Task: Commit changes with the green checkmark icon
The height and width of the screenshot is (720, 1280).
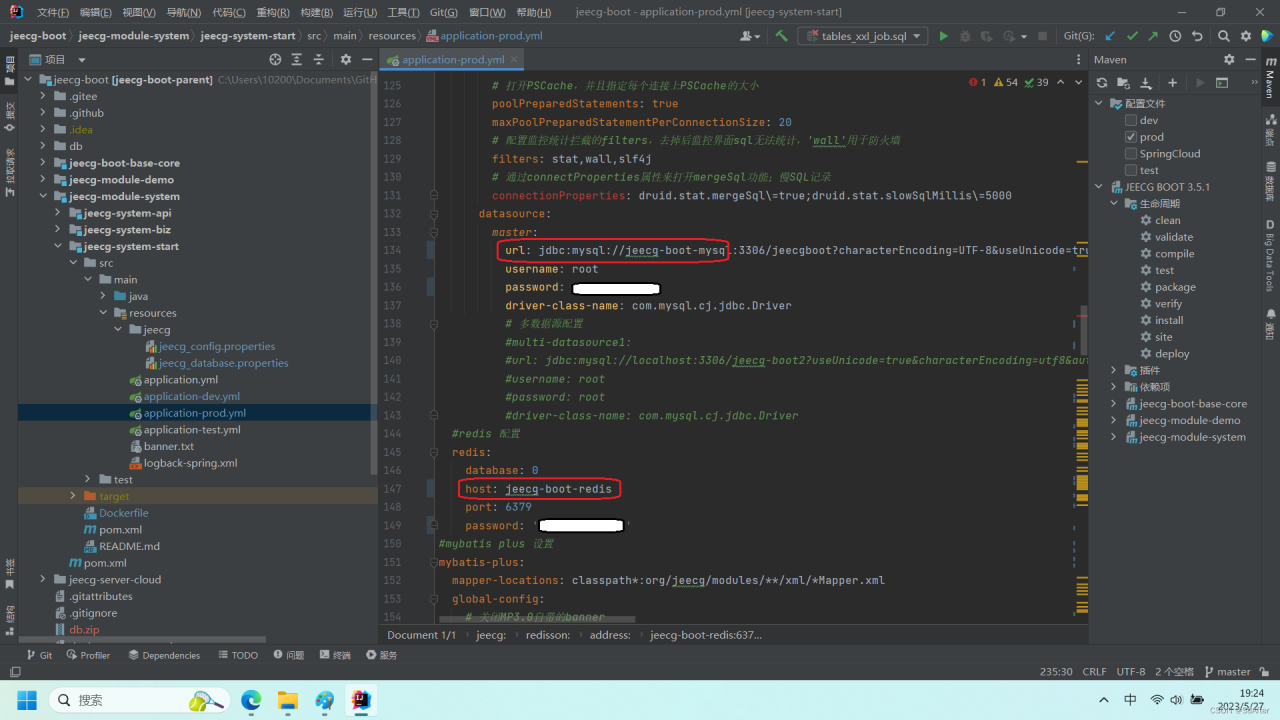Action: [1132, 36]
